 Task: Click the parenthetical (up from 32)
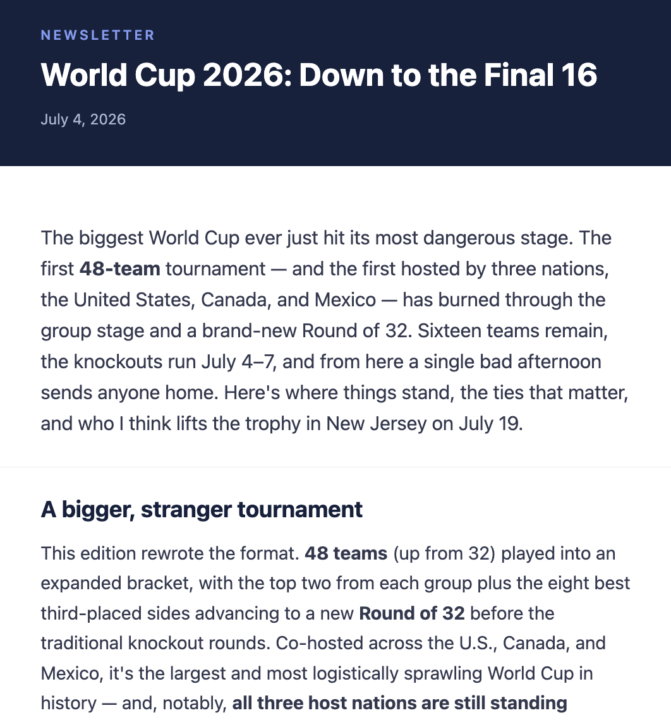444,553
